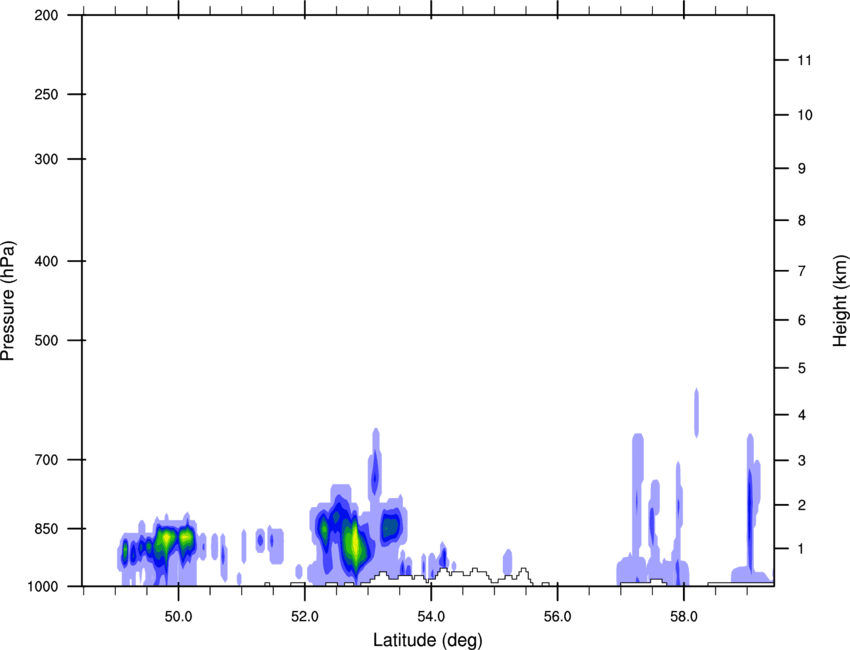Image resolution: width=850 pixels, height=650 pixels.
Task: Click the 58.0 latitude tick label
Action: (684, 617)
